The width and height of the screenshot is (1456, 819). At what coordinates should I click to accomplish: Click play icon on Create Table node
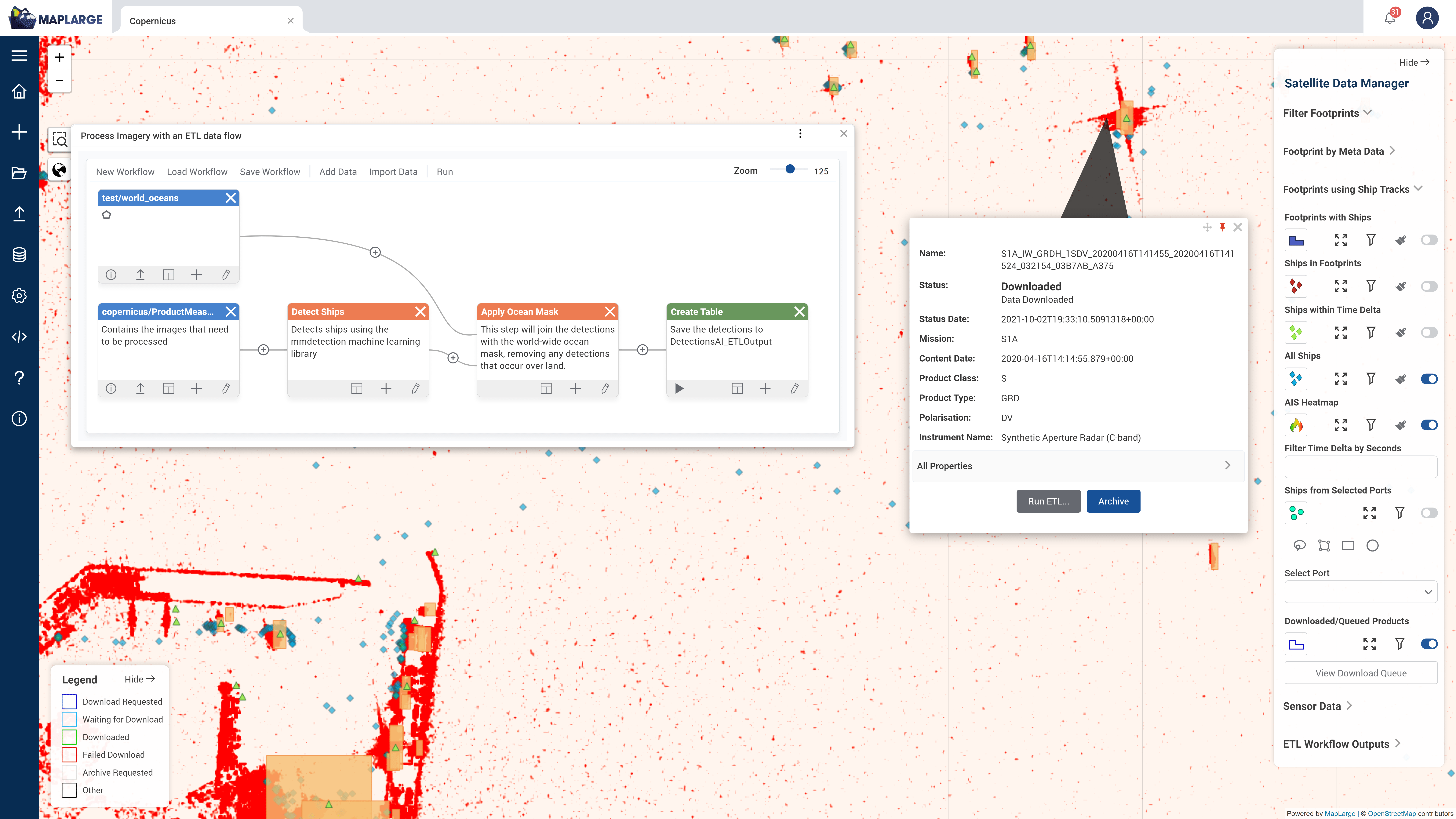[x=679, y=388]
